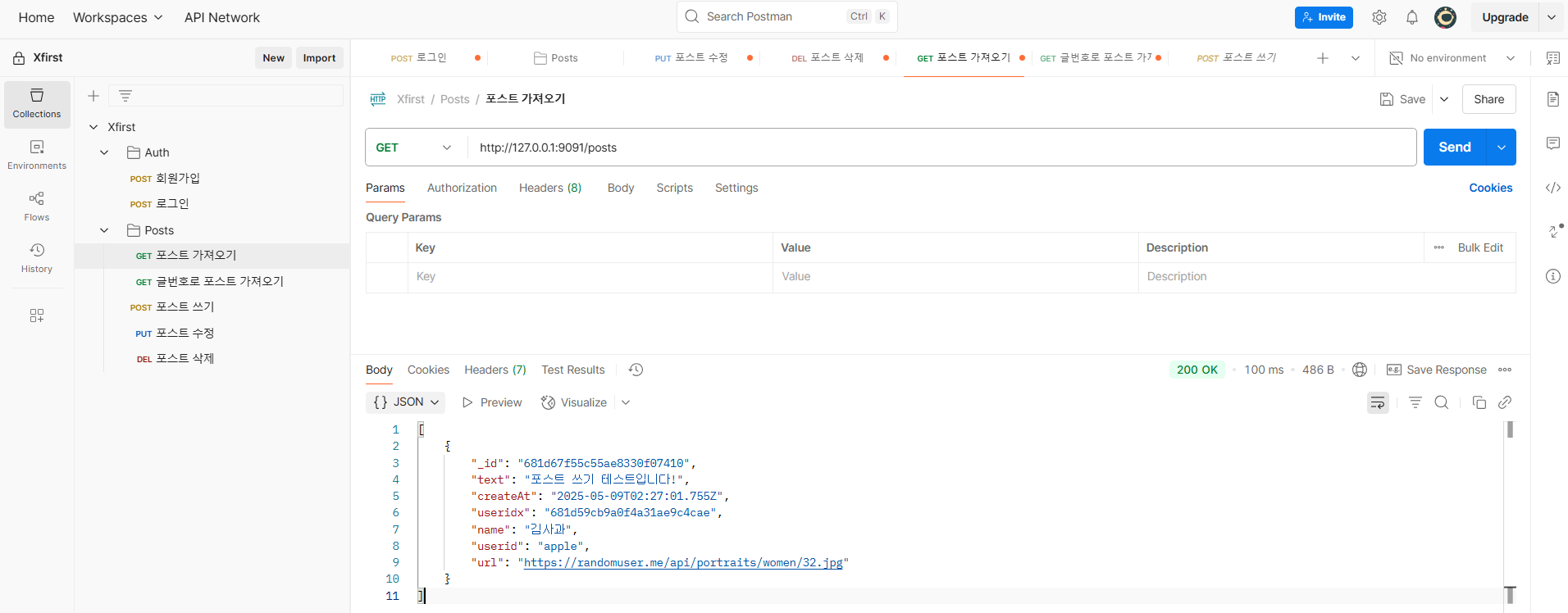Open the Save options dropdown arrow
The height and width of the screenshot is (613, 1568).
[x=1444, y=99]
